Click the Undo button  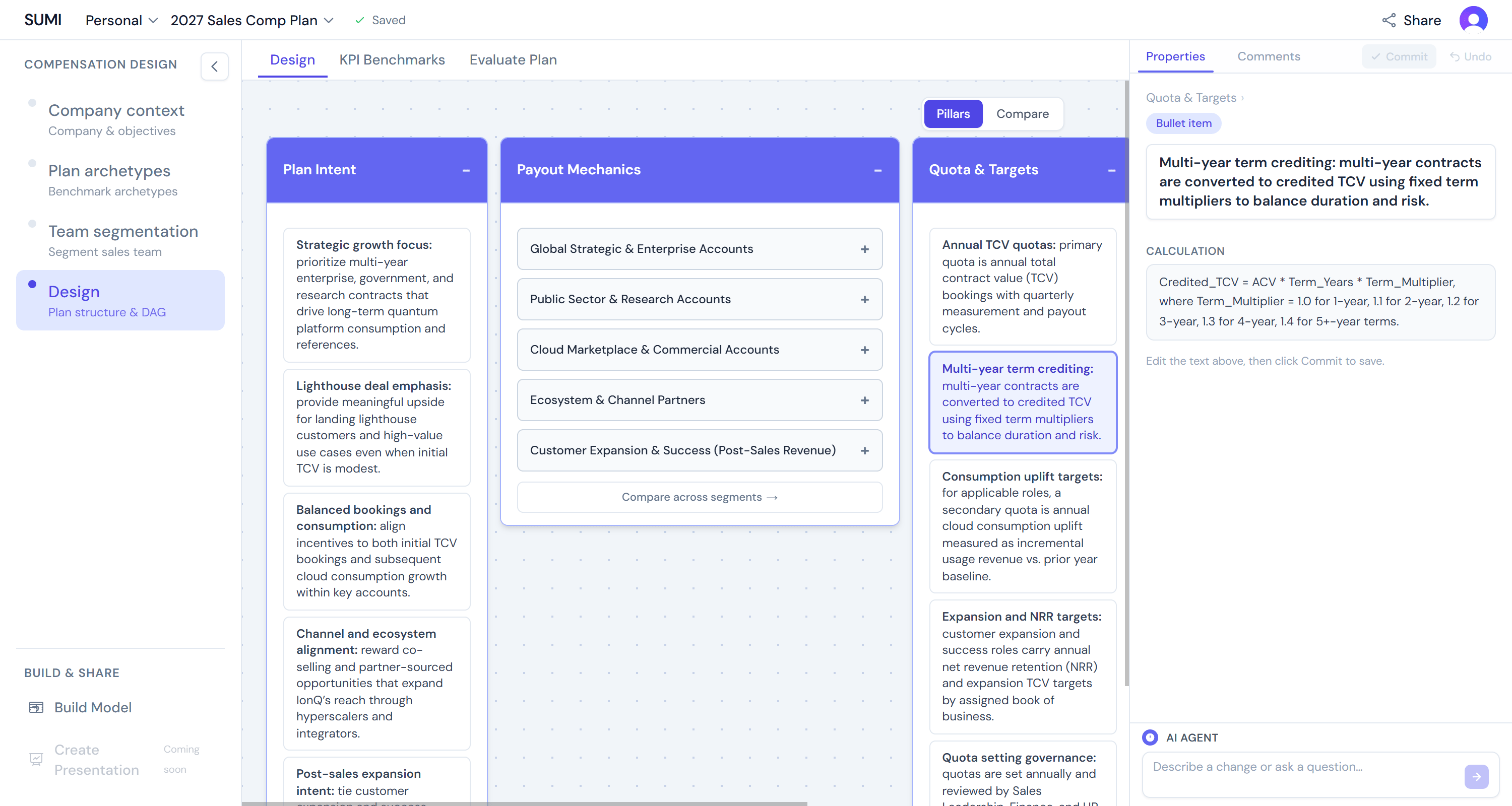(x=1470, y=57)
